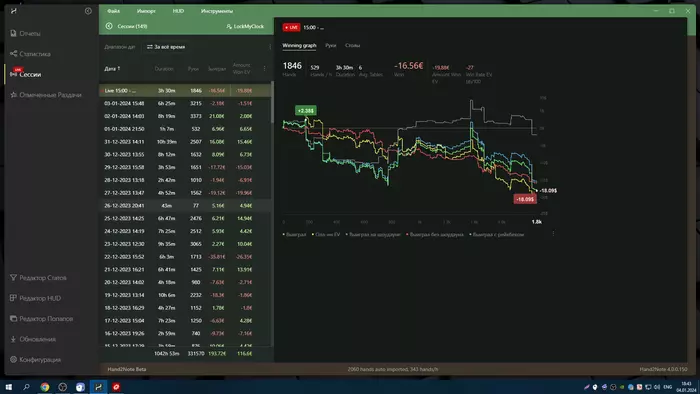This screenshot has width=700, height=394.
Task: Click the Hand2Note logo icon top-left
Action: tap(14, 11)
